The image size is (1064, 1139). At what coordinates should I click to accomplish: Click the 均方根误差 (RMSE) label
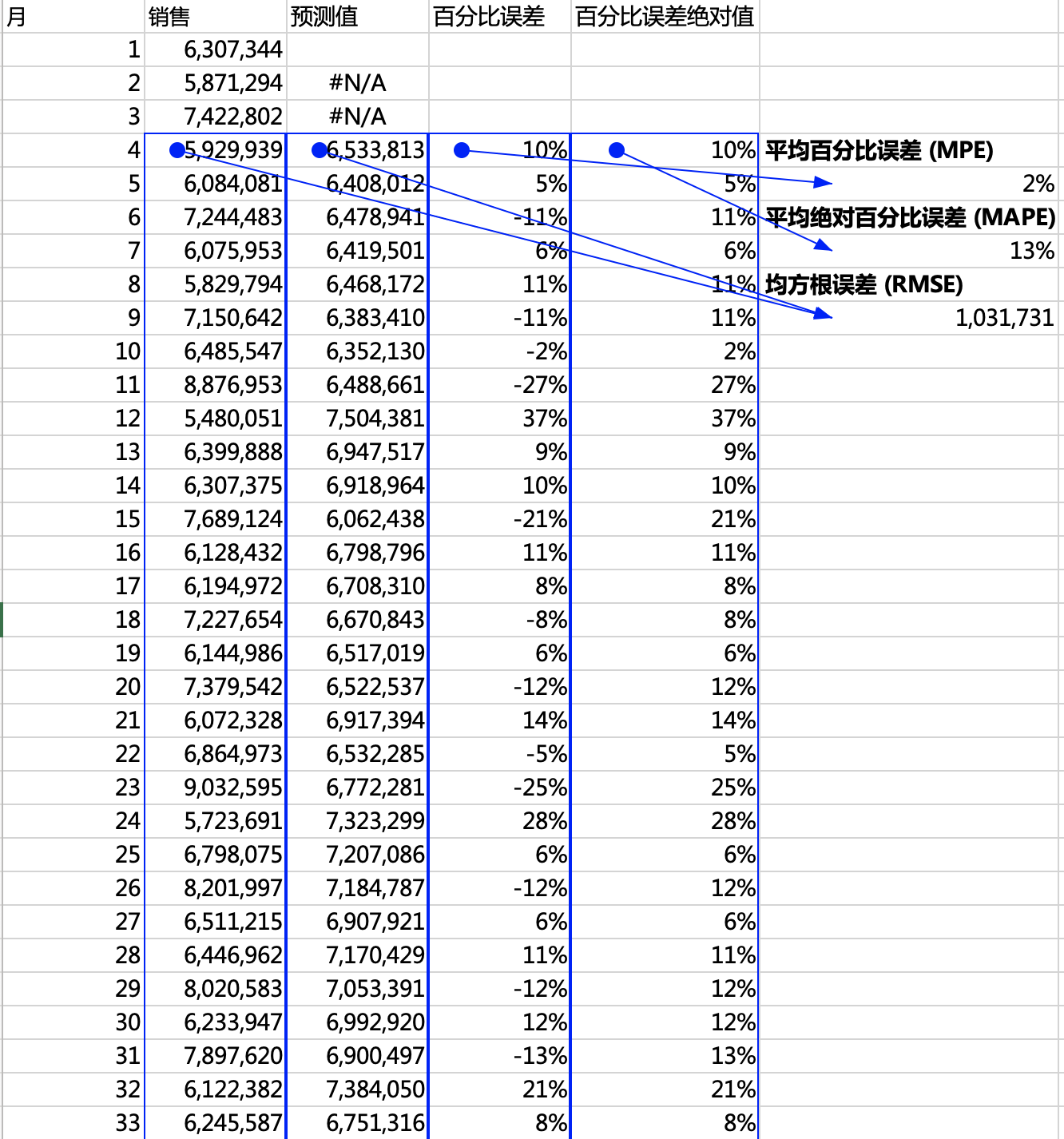click(x=864, y=284)
